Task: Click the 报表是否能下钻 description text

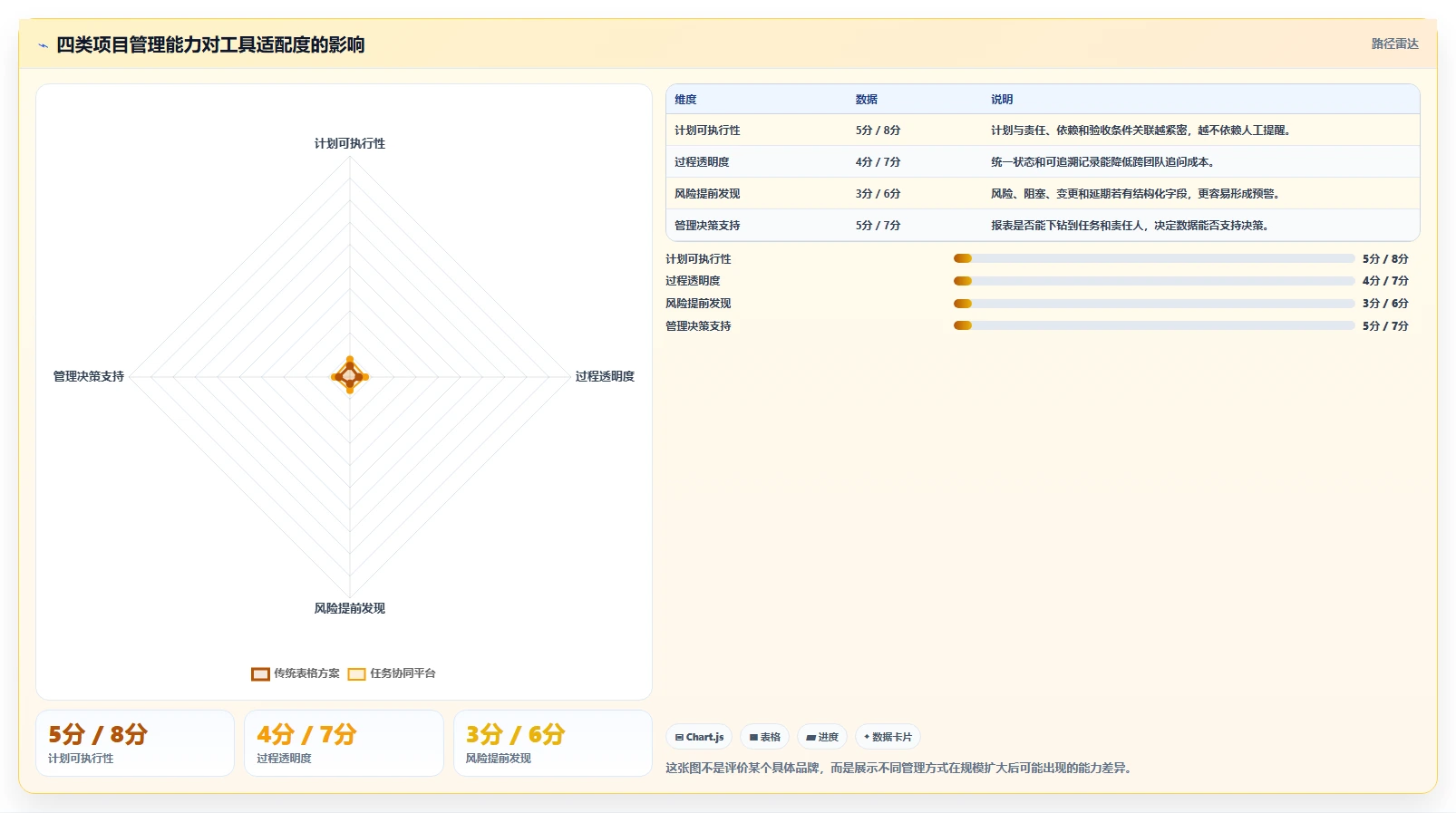Action: (x=1130, y=226)
